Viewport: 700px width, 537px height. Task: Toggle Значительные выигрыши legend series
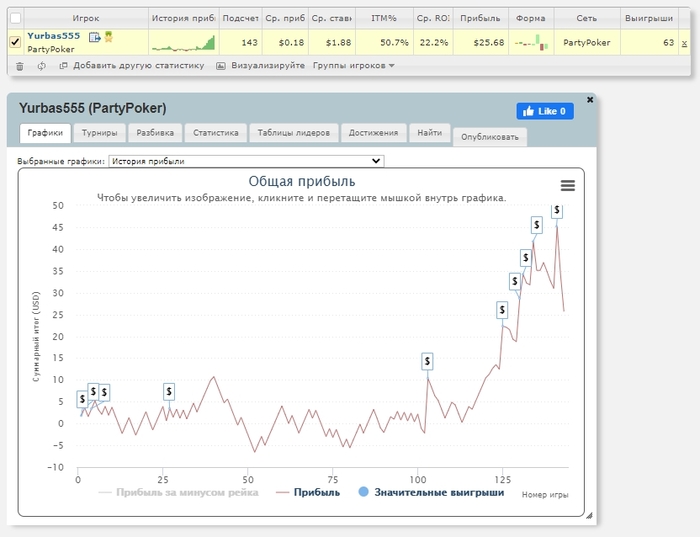tap(431, 492)
